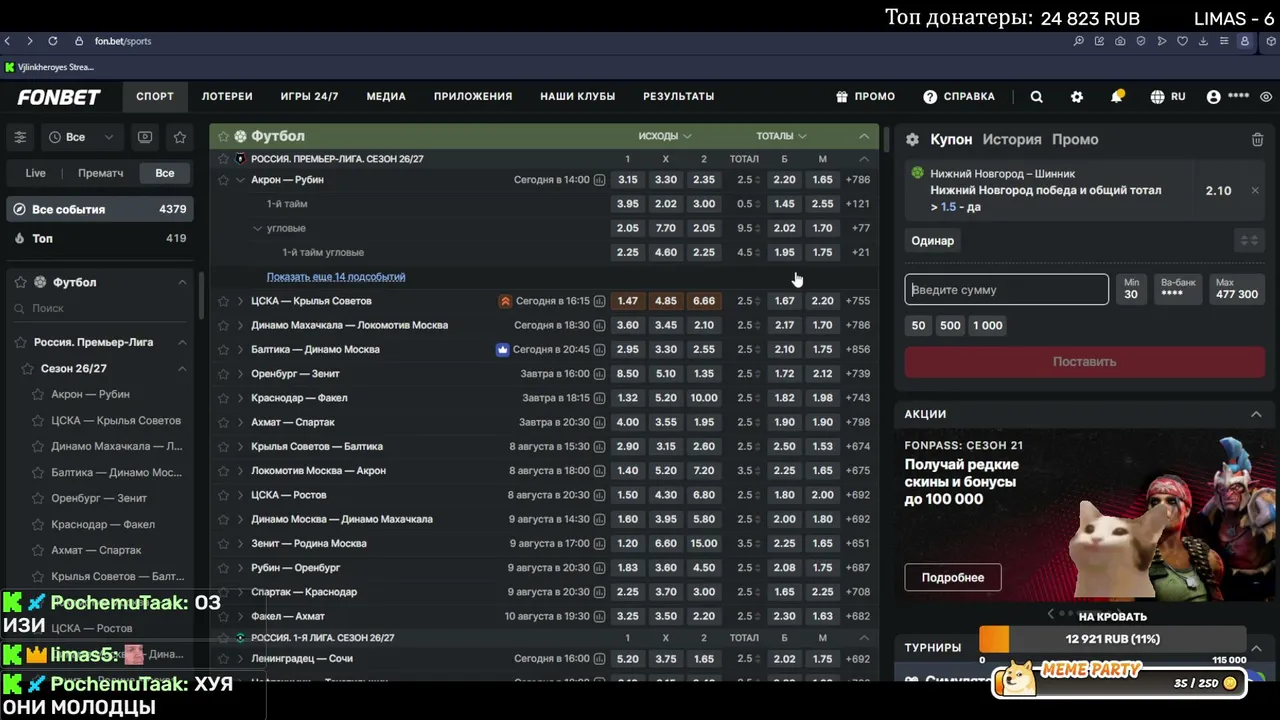Remove Нижний Новгород – Шинник bet from coupon
Screen dimensions: 1280x720
(x=1255, y=191)
